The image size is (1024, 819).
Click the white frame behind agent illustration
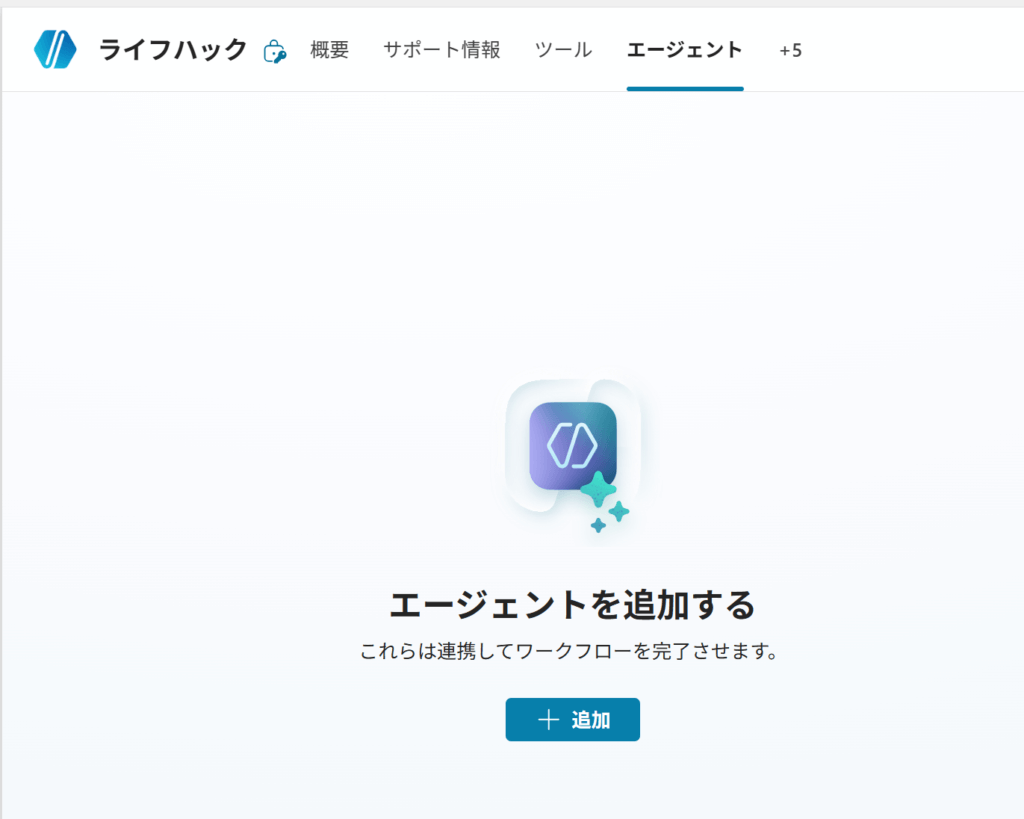tap(522, 490)
